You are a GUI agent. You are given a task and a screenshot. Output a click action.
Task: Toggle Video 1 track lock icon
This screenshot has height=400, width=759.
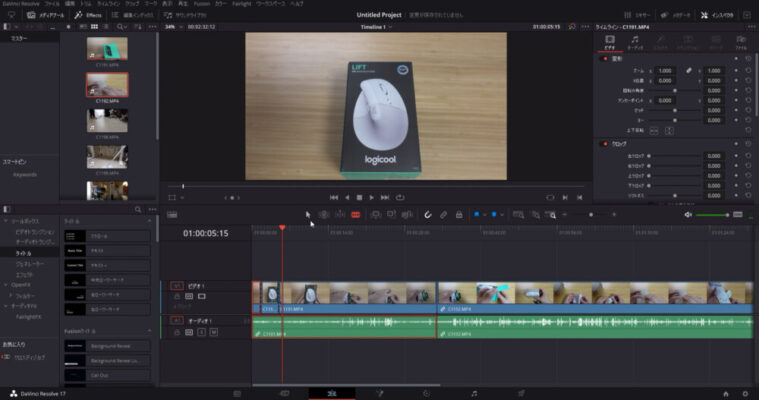click(x=177, y=296)
